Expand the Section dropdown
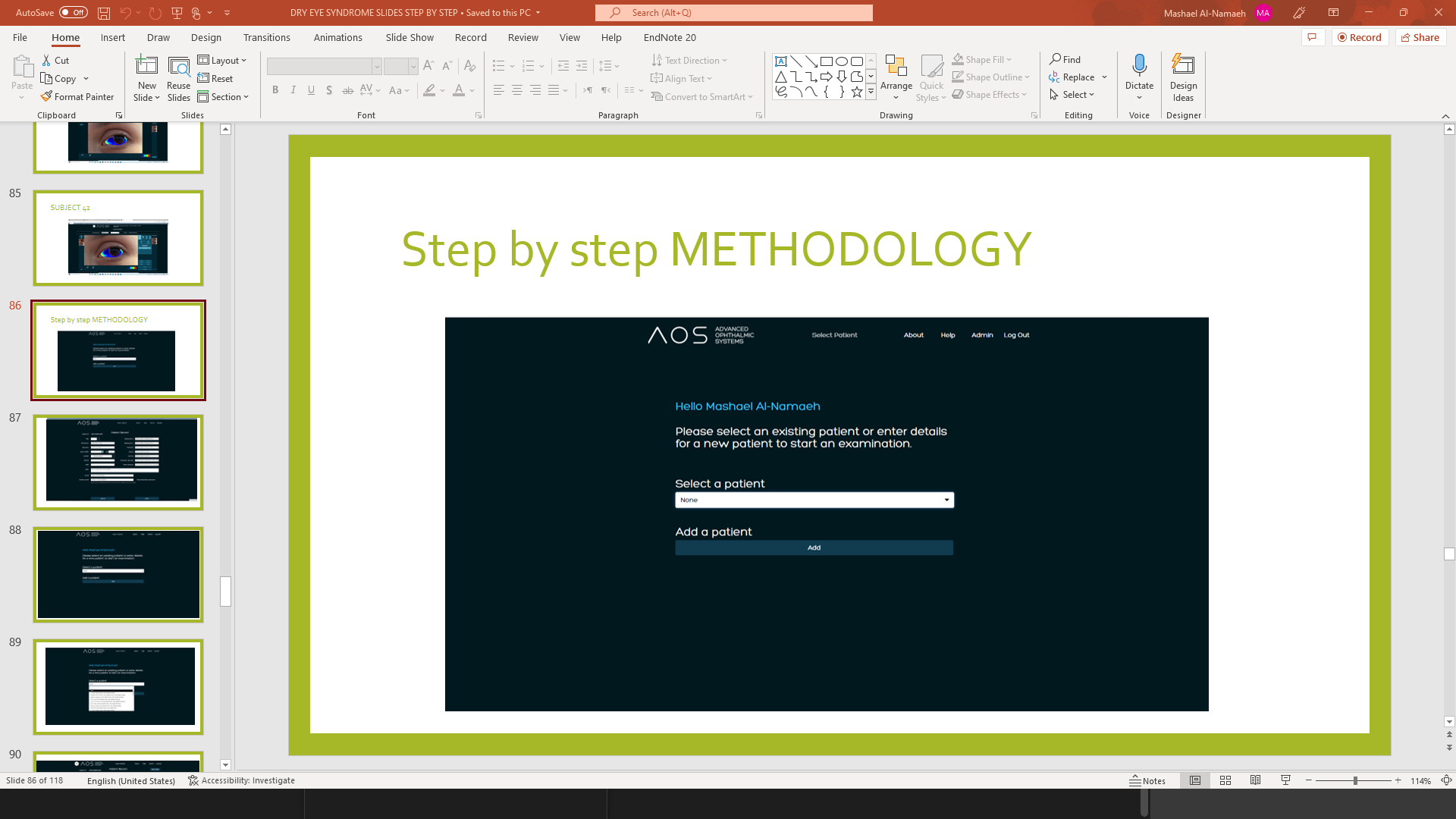The image size is (1456, 819). tap(224, 97)
